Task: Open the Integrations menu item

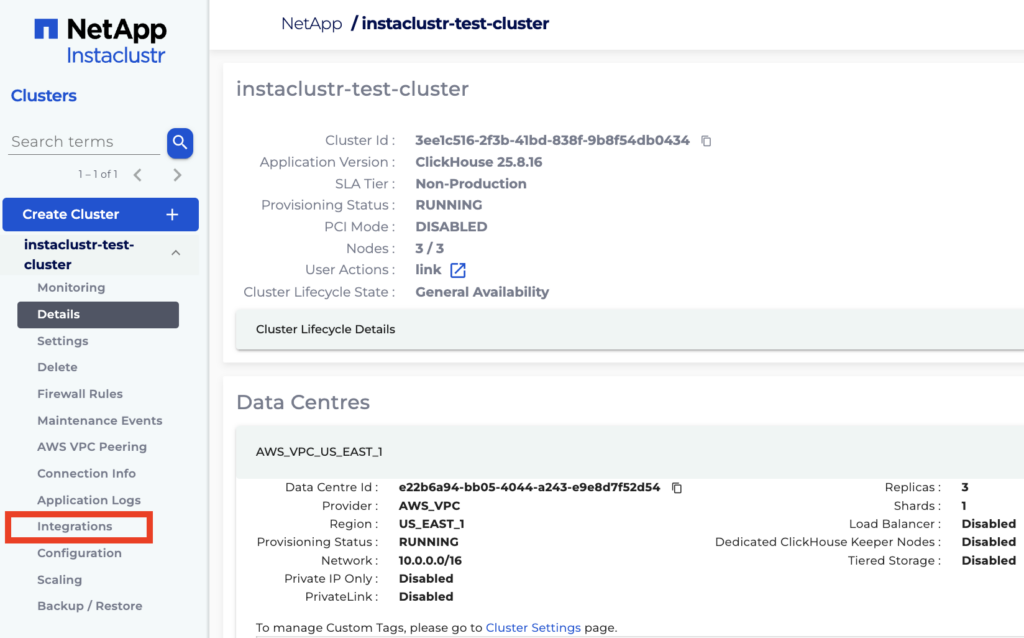Action: (75, 526)
